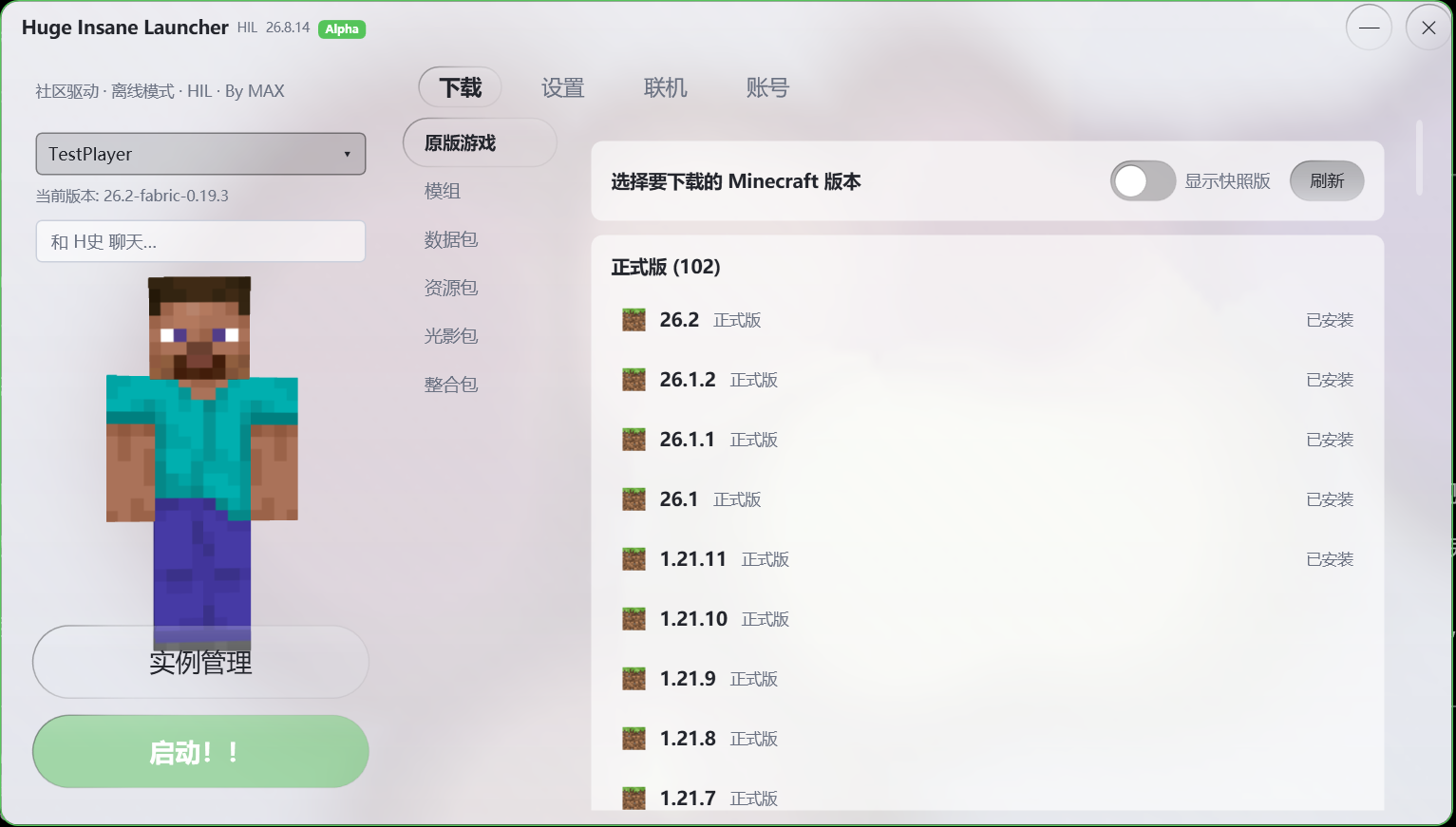Close the launcher window
This screenshot has height=827, width=1456.
pyautogui.click(x=1428, y=28)
